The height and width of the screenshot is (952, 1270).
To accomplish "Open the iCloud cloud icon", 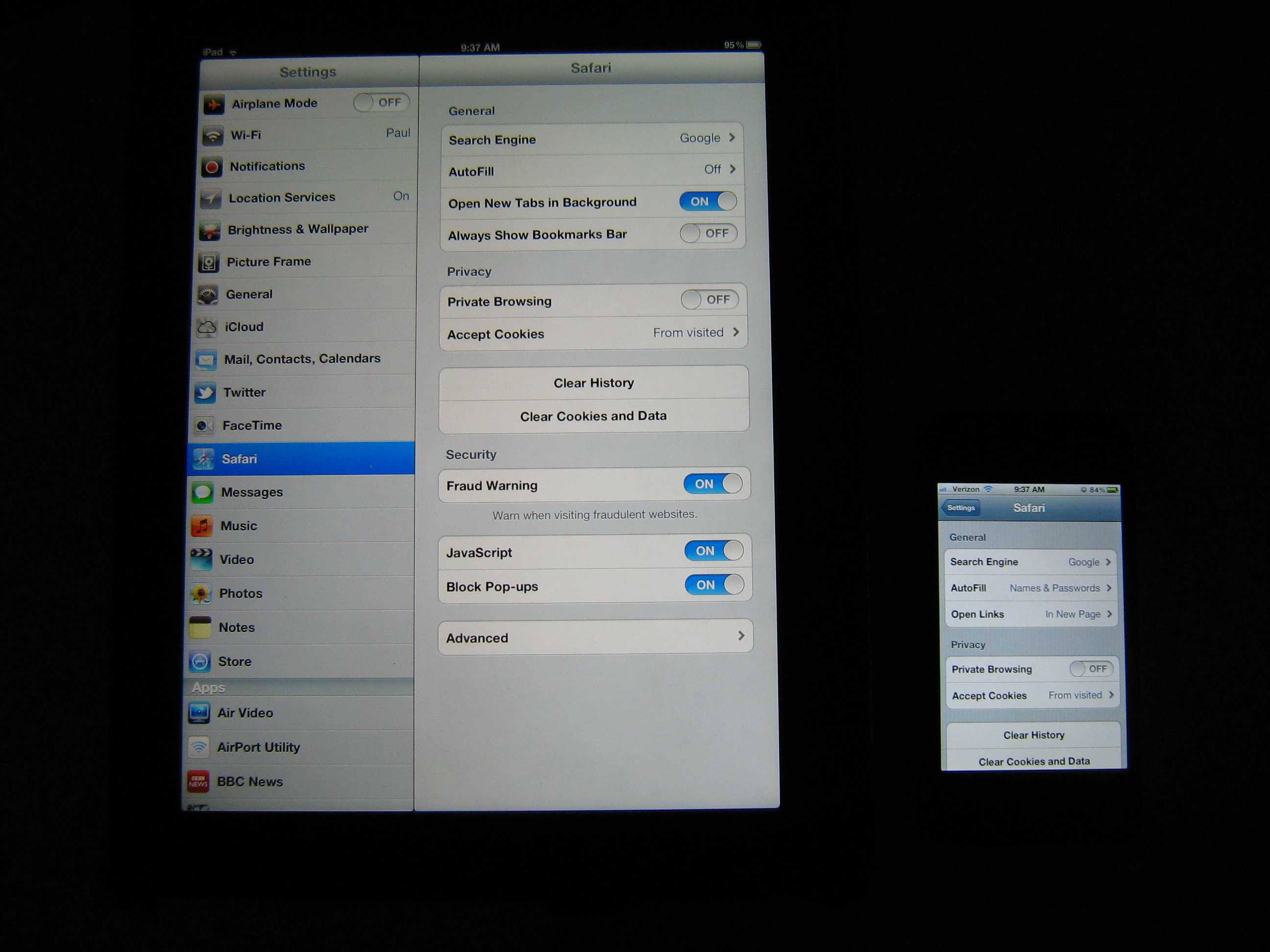I will click(x=207, y=327).
